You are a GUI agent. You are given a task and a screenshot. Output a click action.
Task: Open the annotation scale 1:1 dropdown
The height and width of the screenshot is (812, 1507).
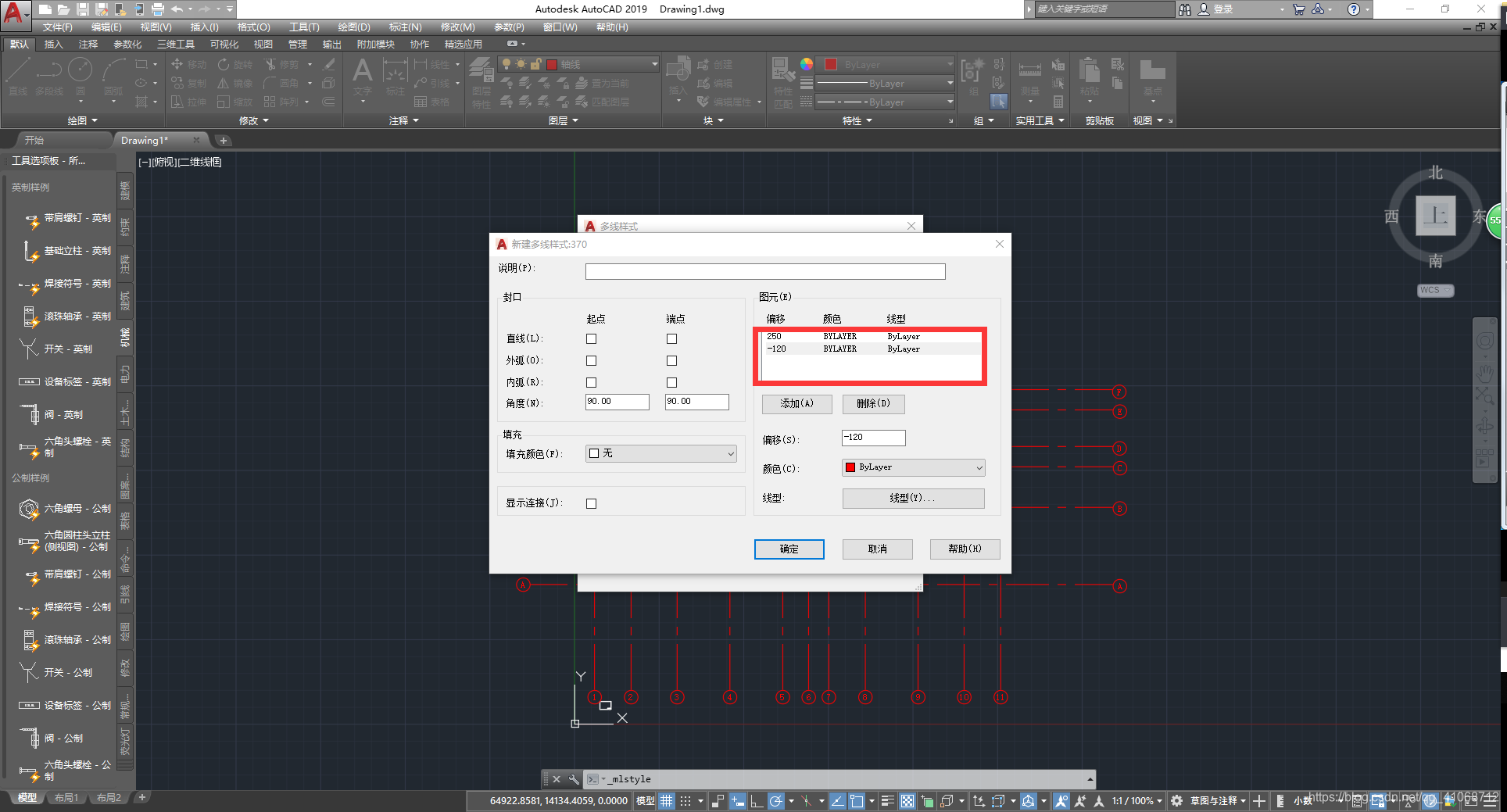pyautogui.click(x=1137, y=800)
